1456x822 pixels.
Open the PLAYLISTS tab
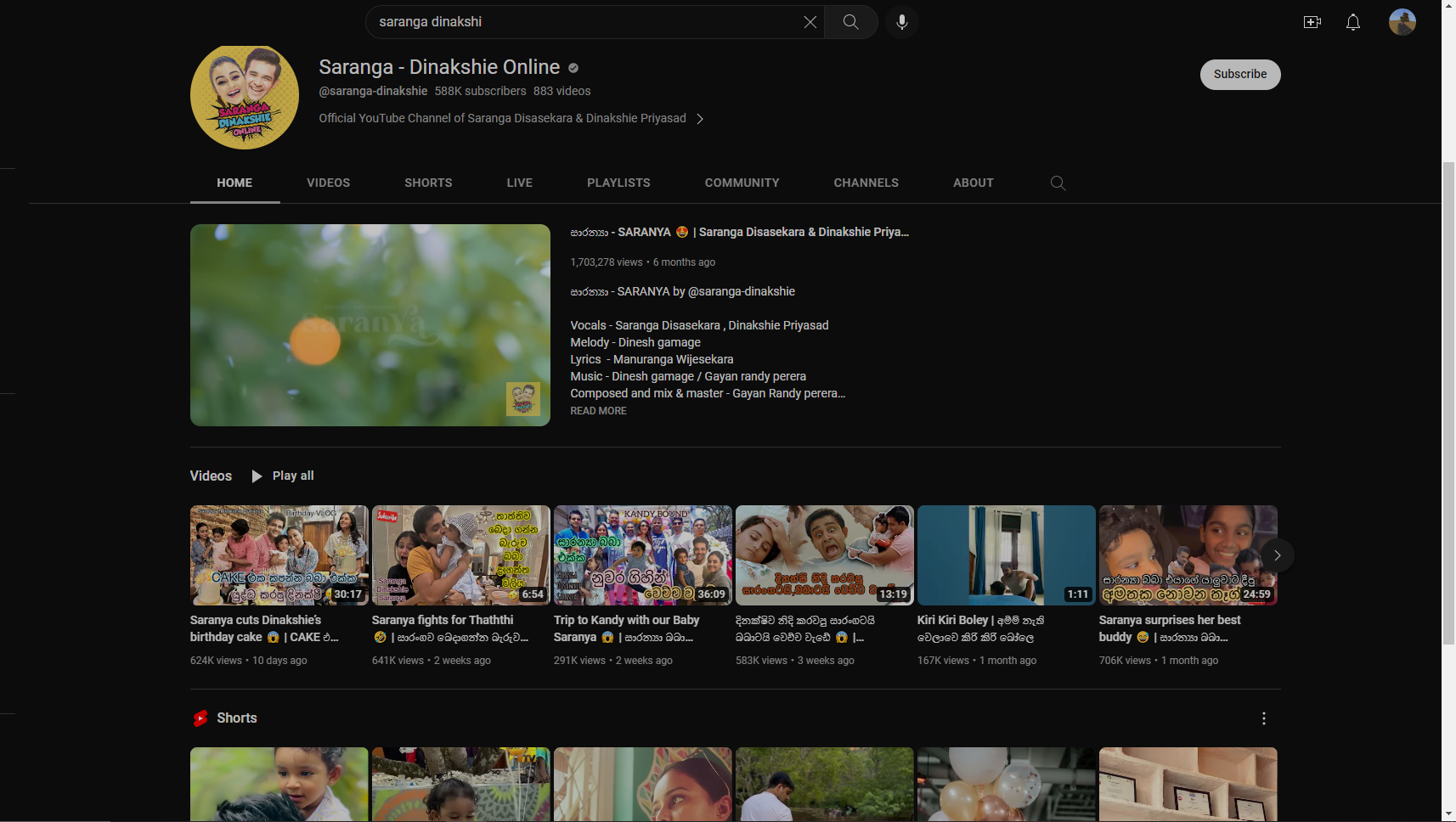(x=618, y=183)
